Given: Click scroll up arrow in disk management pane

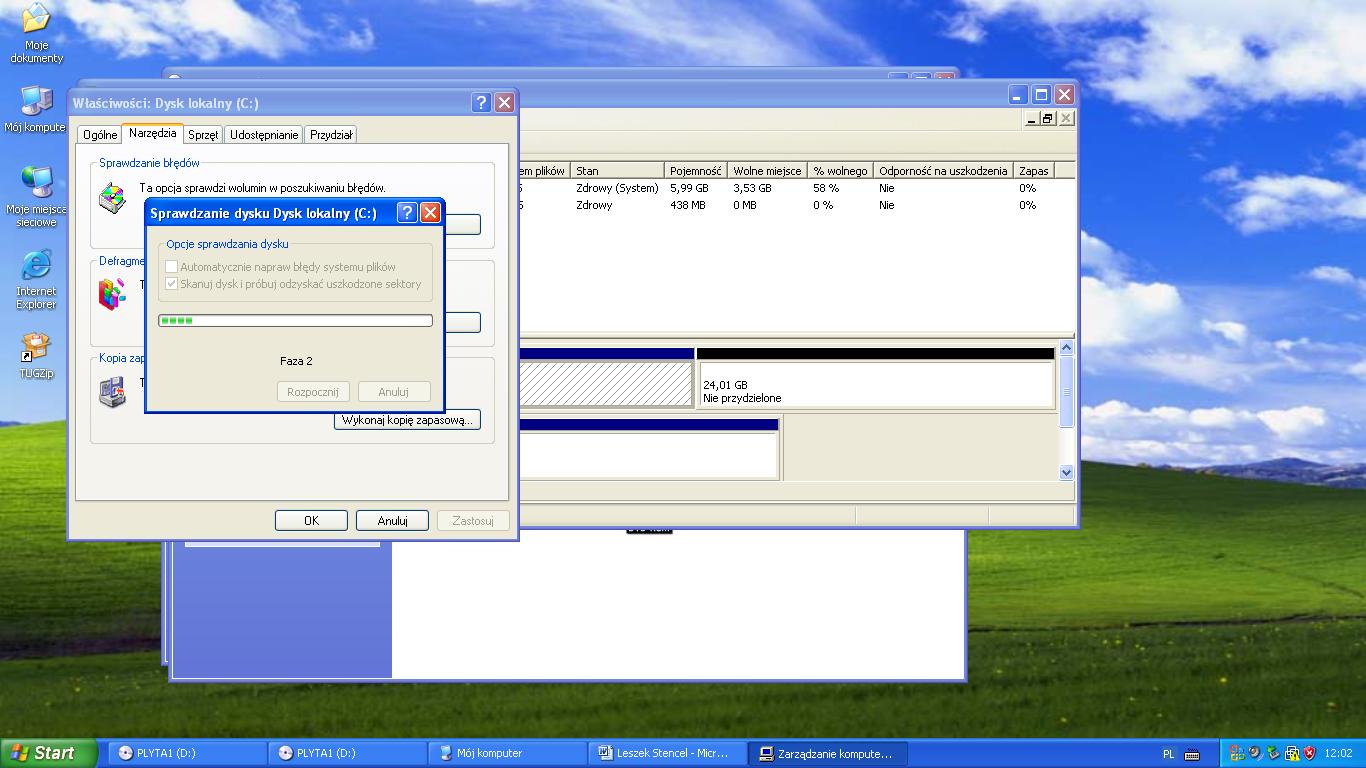Looking at the screenshot, I should (x=1066, y=348).
